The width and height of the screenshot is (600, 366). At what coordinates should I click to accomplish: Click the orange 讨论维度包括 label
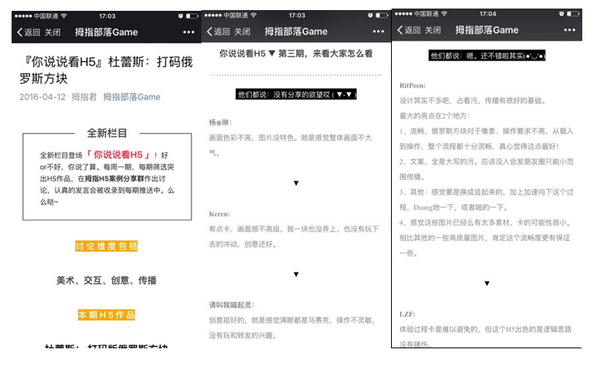tap(106, 246)
